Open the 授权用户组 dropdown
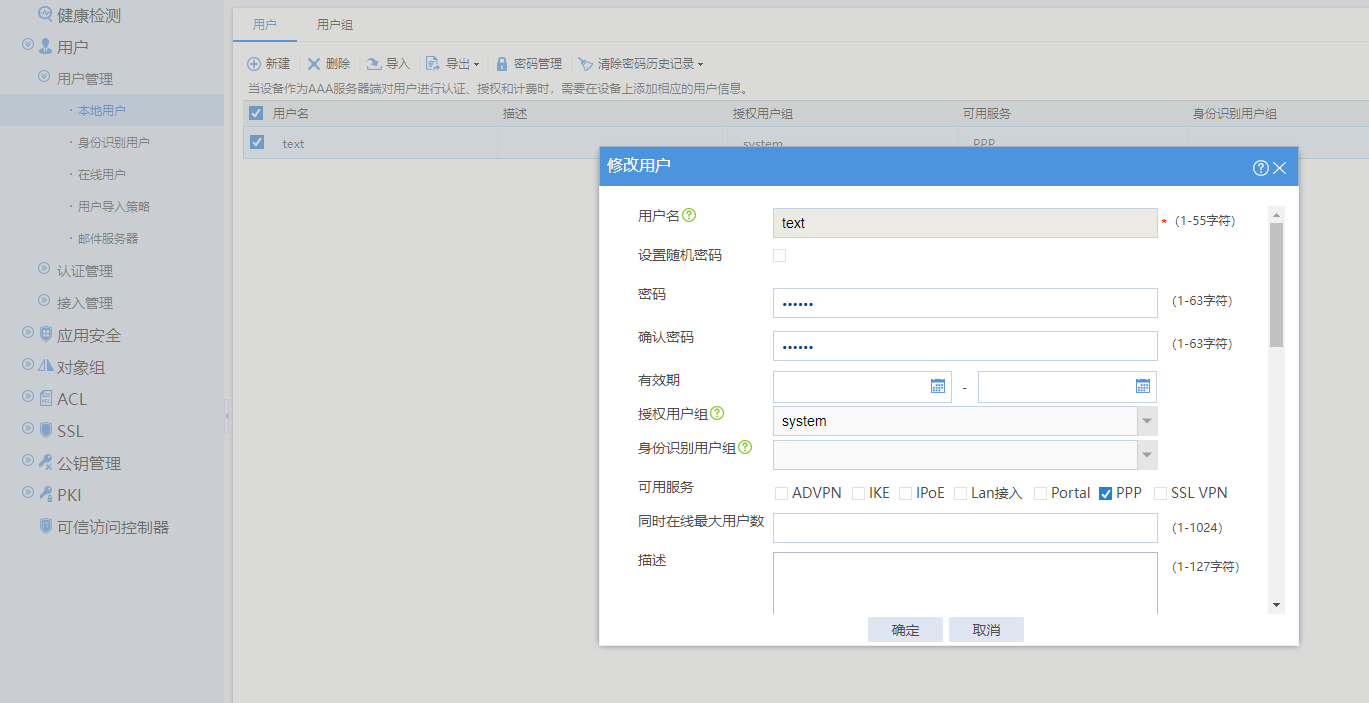 [x=1147, y=421]
